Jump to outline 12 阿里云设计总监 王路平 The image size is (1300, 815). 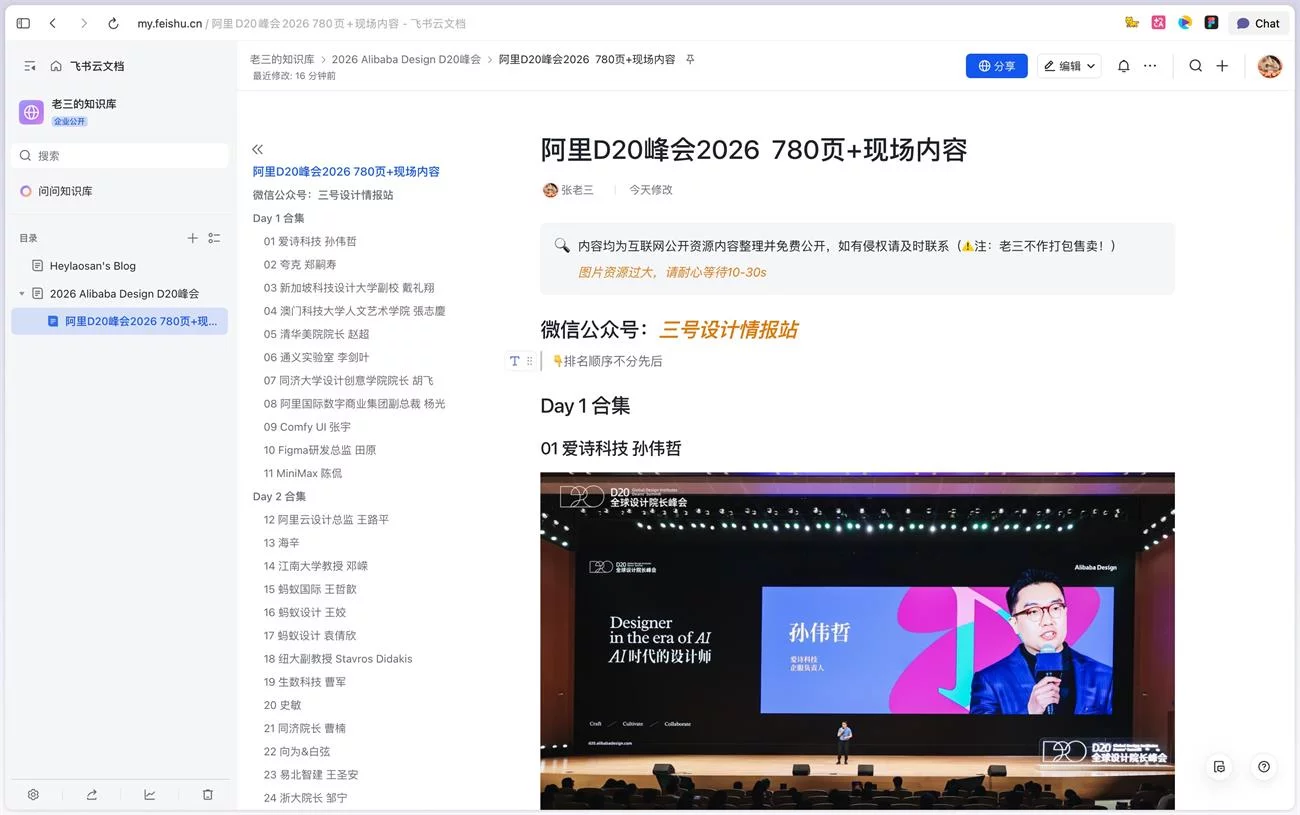click(326, 520)
